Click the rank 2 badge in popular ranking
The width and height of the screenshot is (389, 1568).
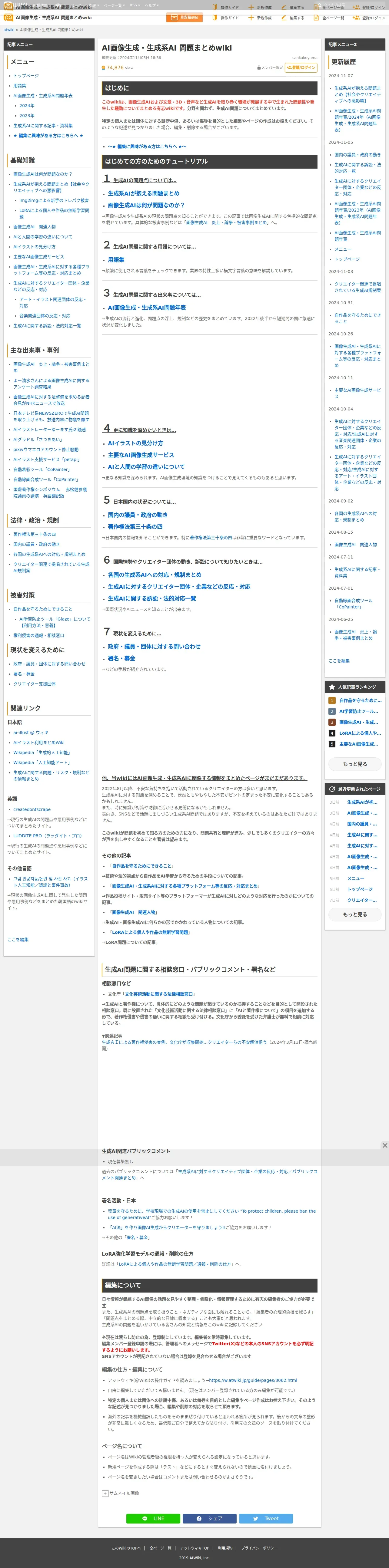tap(332, 711)
